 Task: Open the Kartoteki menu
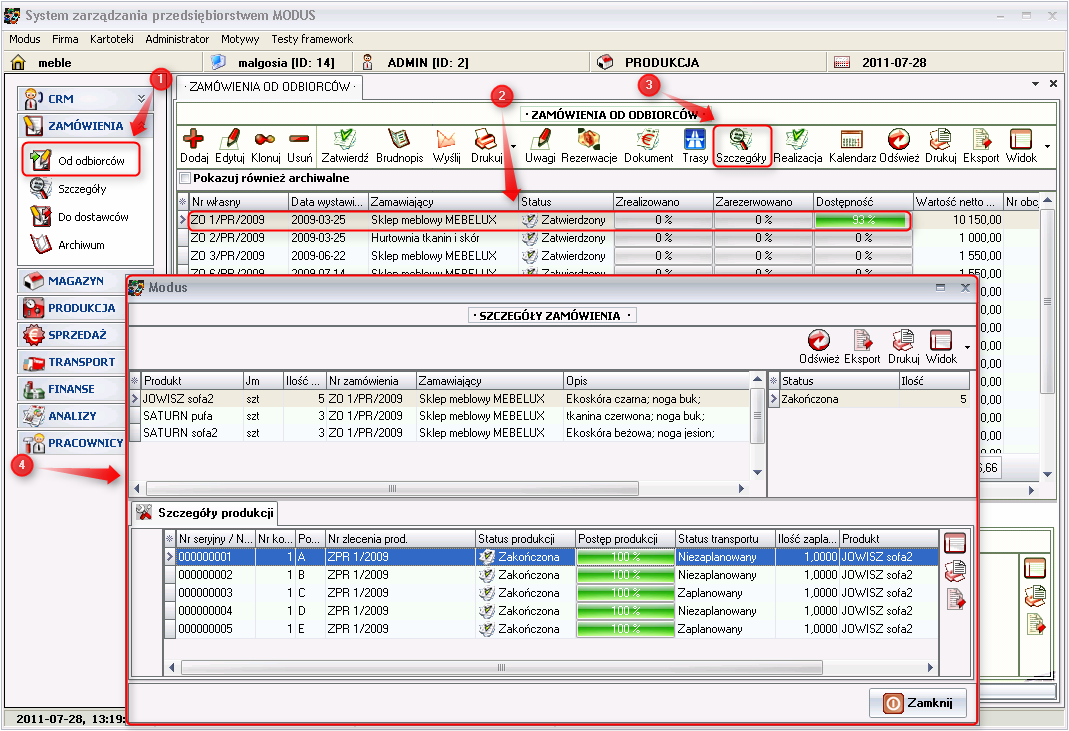111,39
